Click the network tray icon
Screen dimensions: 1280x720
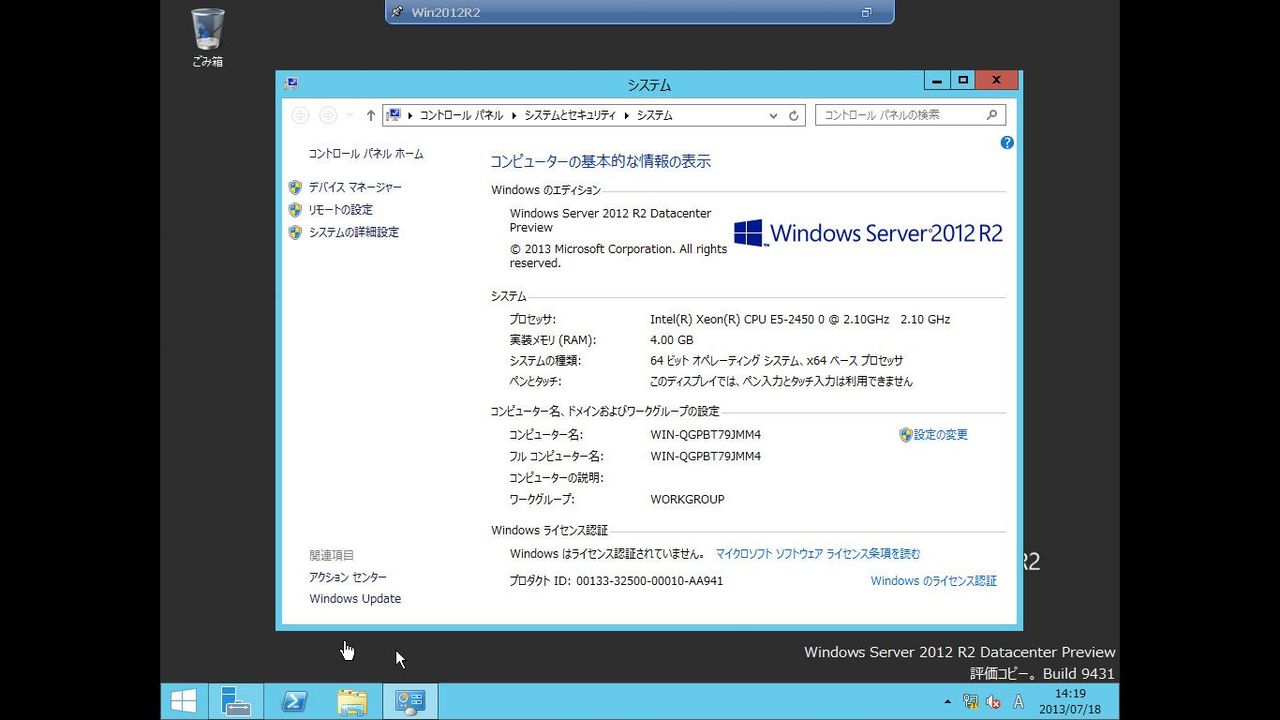[x=970, y=702]
